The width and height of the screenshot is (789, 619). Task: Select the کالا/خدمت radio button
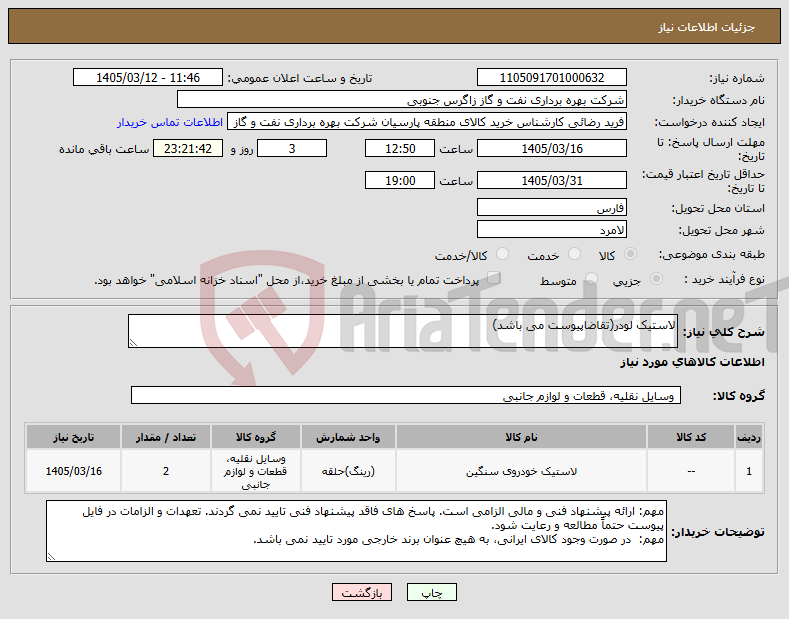(x=502, y=254)
